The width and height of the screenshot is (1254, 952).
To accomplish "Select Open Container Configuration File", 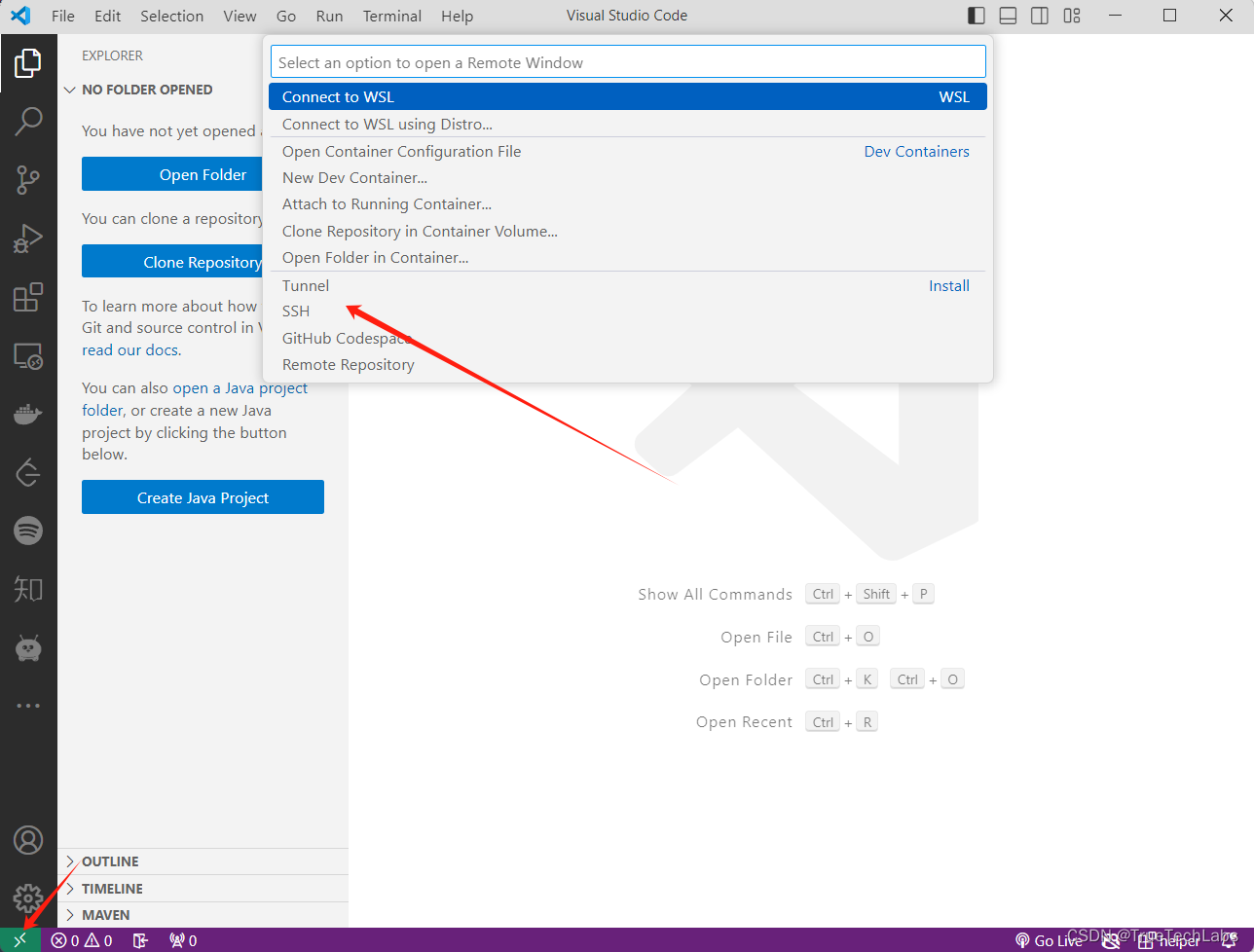I will pyautogui.click(x=628, y=151).
